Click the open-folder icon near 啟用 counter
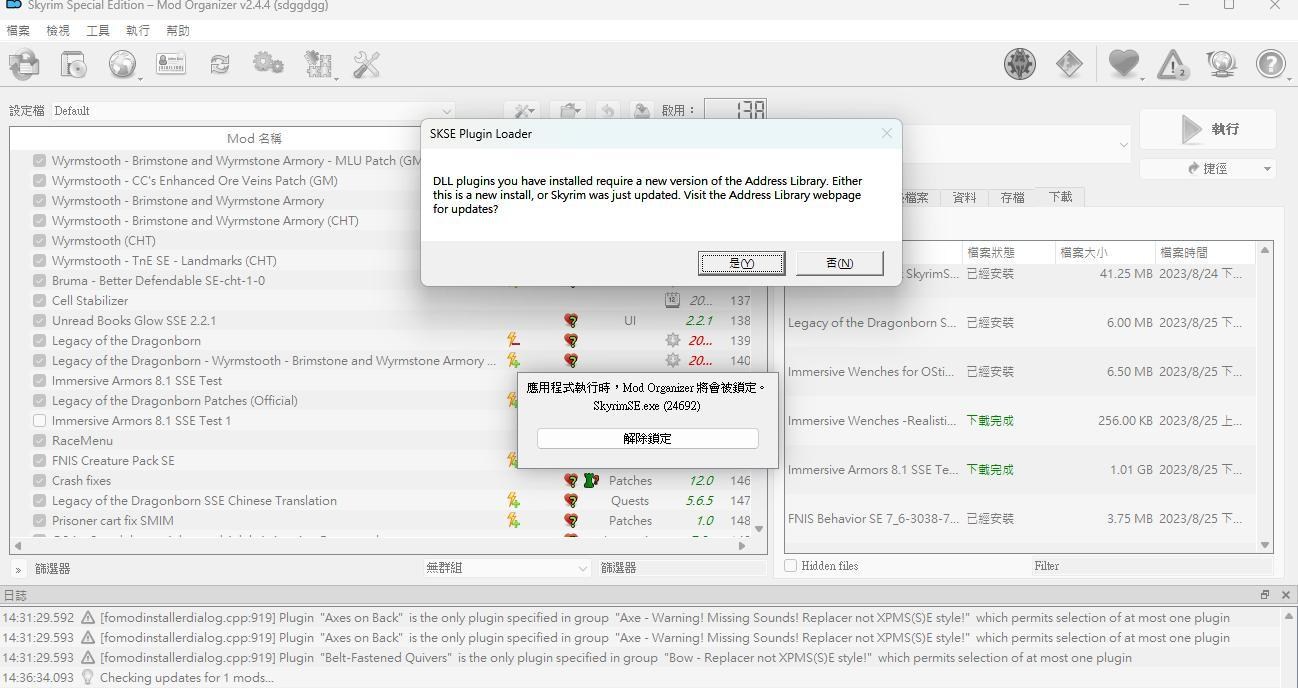Screen dimensions: 1298x688 tap(569, 111)
